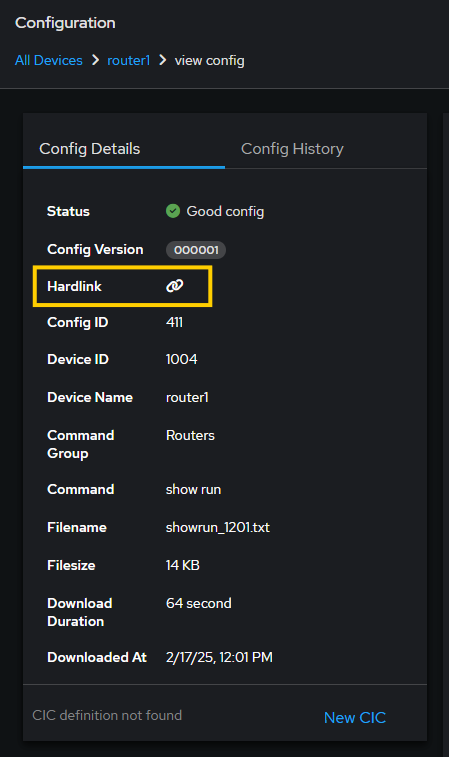Click the Configuration page heading

click(65, 23)
